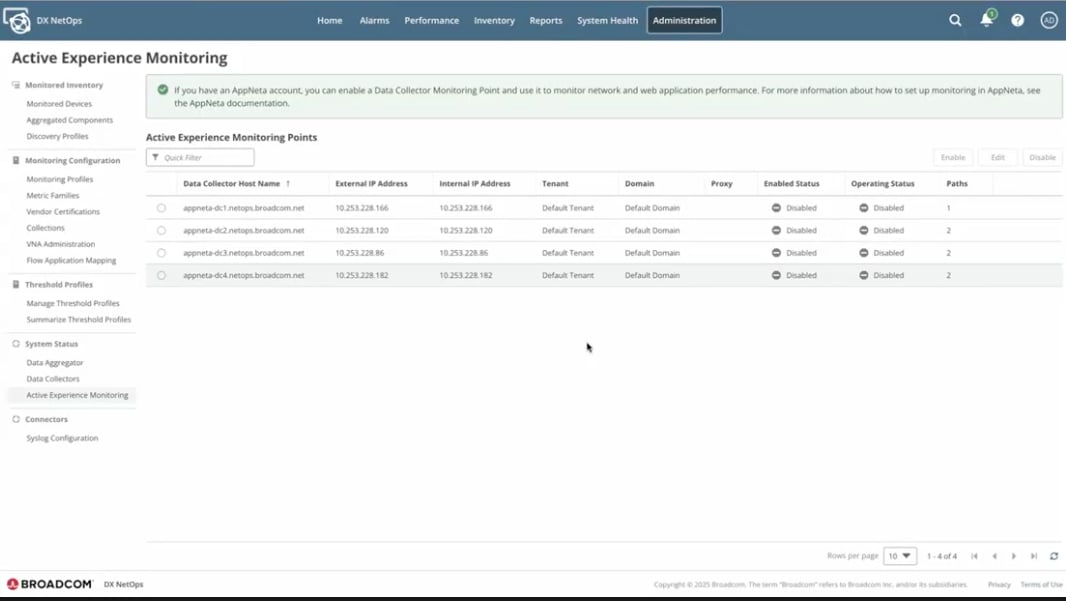Open Discovery Profiles in sidebar
Viewport: 1066px width, 601px height.
(57, 137)
